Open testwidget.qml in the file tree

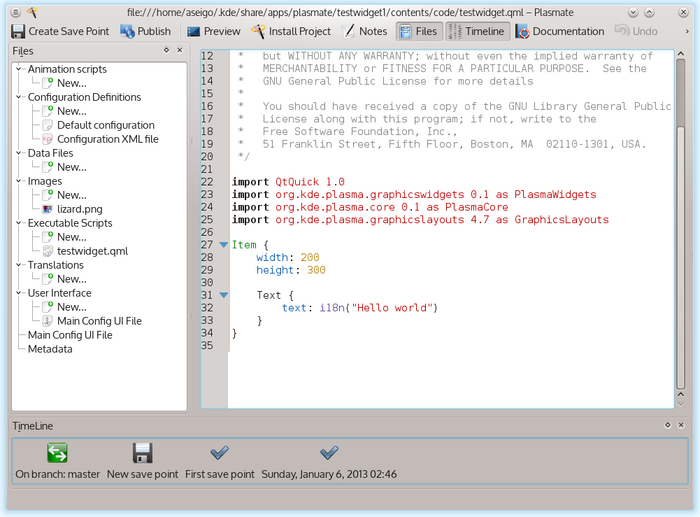[90, 251]
